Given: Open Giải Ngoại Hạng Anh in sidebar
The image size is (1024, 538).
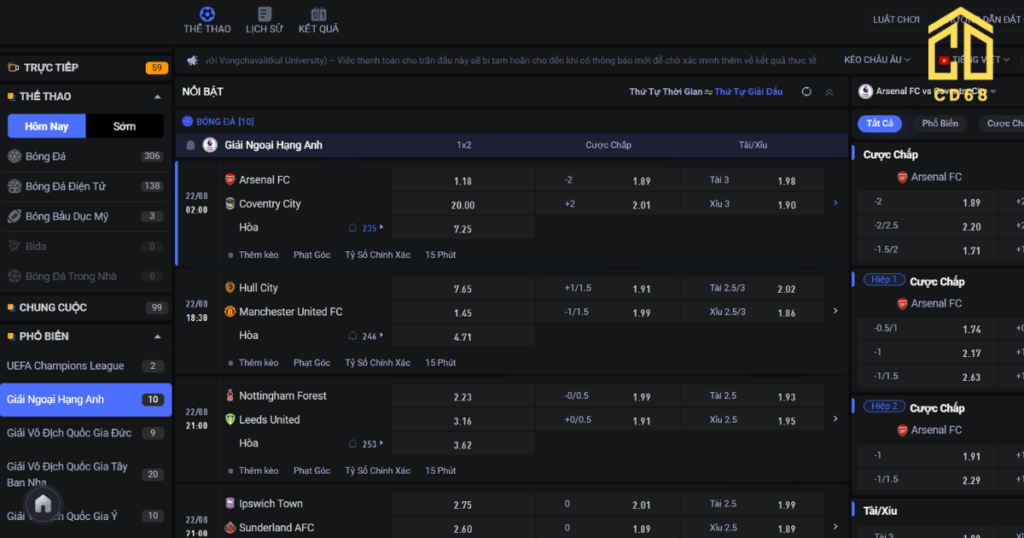Looking at the screenshot, I should (86, 400).
